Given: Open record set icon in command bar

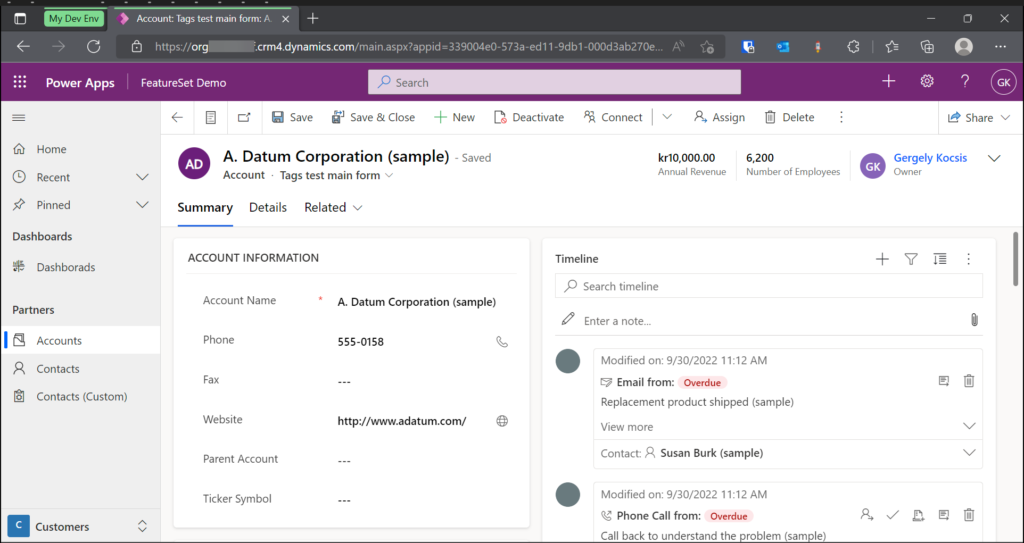Looking at the screenshot, I should (210, 118).
